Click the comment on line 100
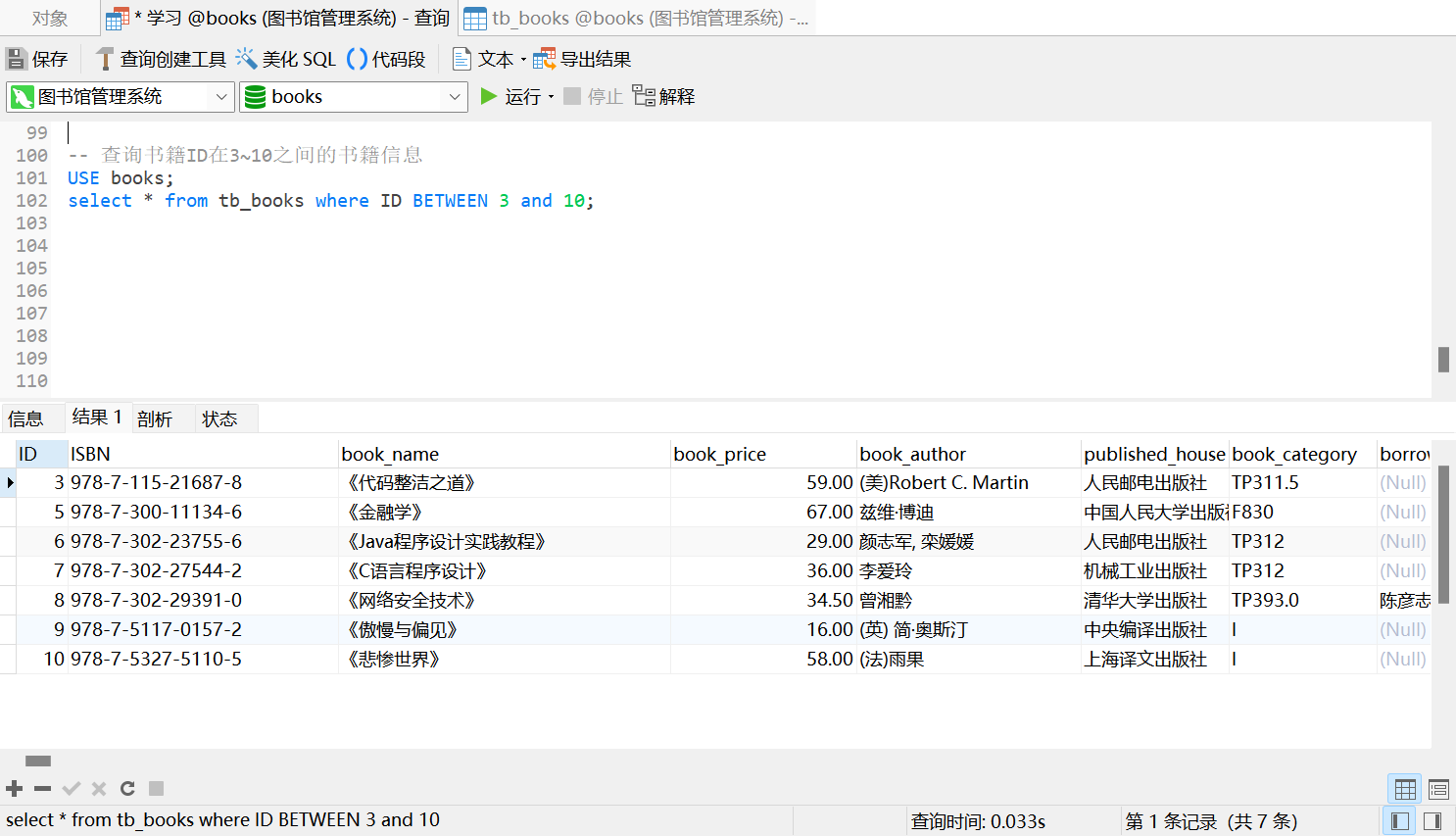This screenshot has width=1456, height=836. 245,155
